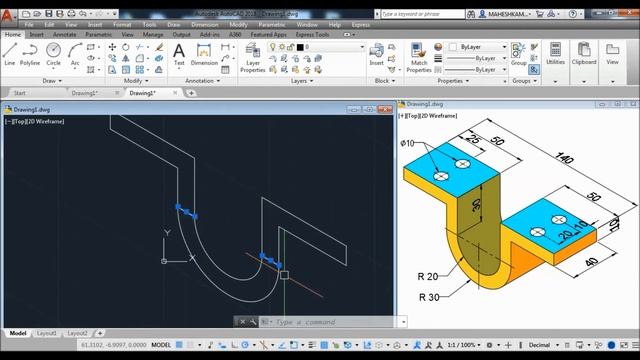Select the Line tool
The width and height of the screenshot is (640, 360).
tap(9, 54)
